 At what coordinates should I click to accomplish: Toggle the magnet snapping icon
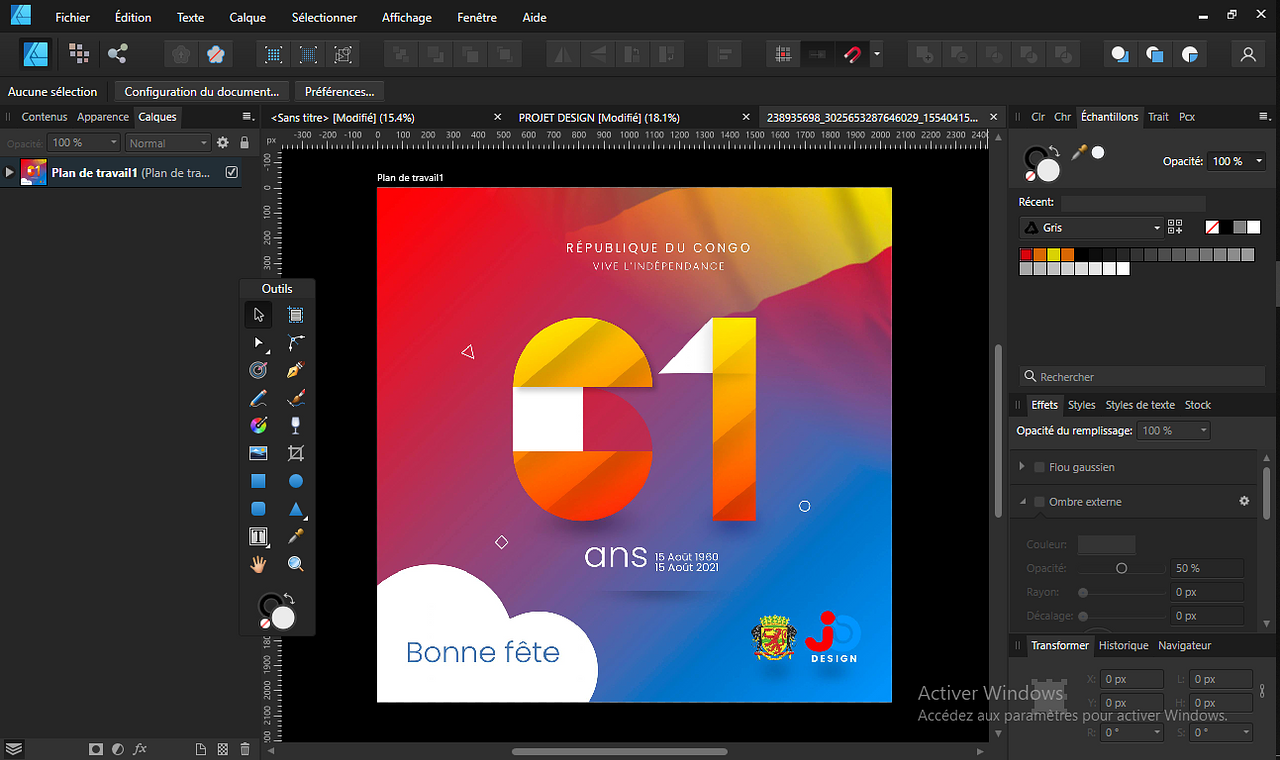point(852,55)
